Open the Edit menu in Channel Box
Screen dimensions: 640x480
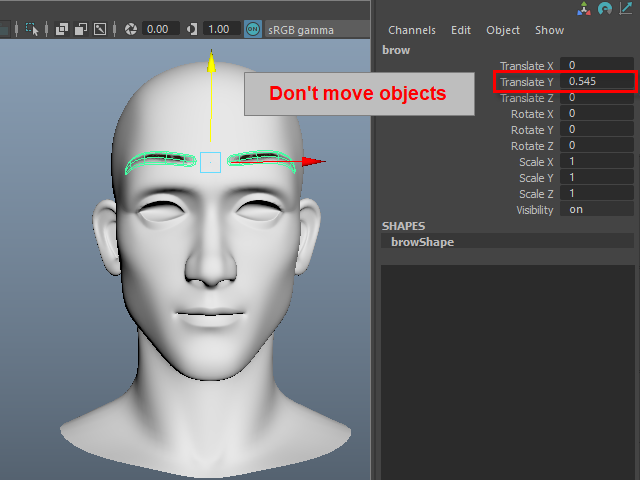click(x=461, y=30)
